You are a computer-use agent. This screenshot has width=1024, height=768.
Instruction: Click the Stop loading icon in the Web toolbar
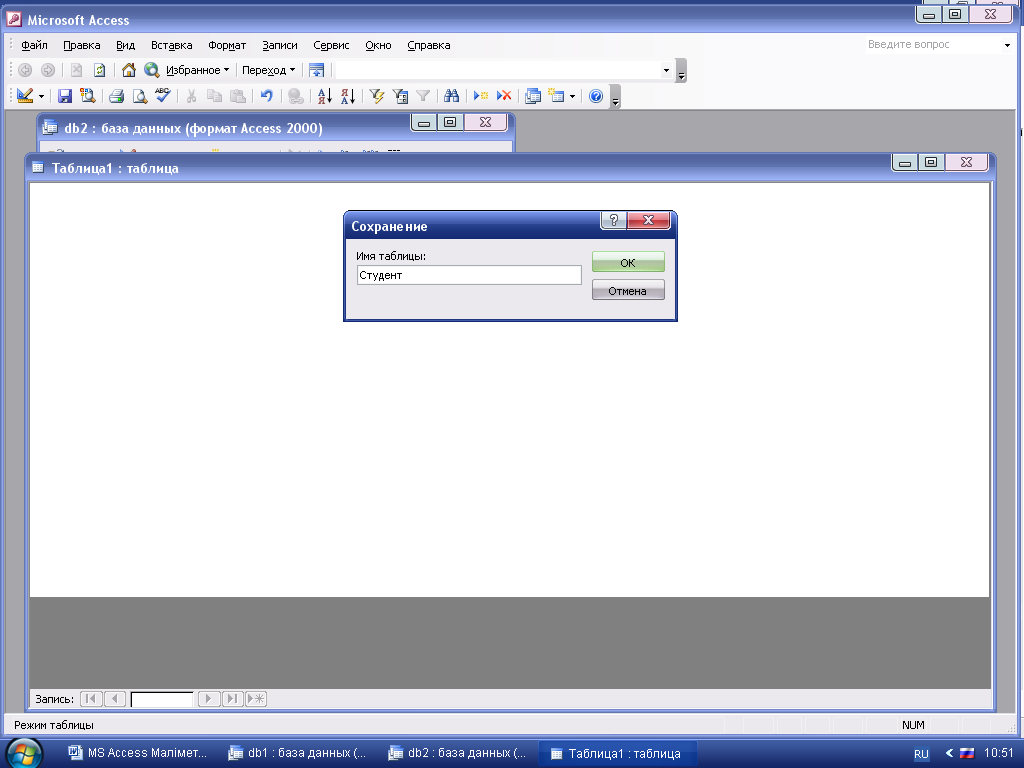coord(76,70)
